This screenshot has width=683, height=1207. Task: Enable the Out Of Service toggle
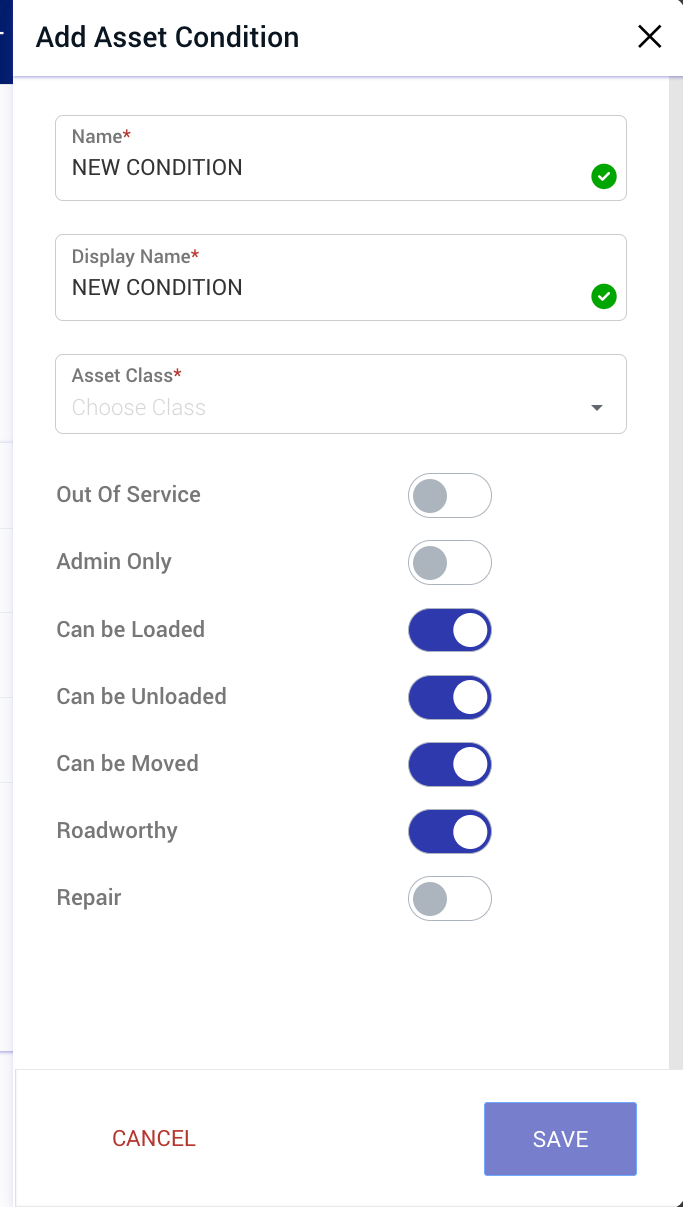pos(450,495)
